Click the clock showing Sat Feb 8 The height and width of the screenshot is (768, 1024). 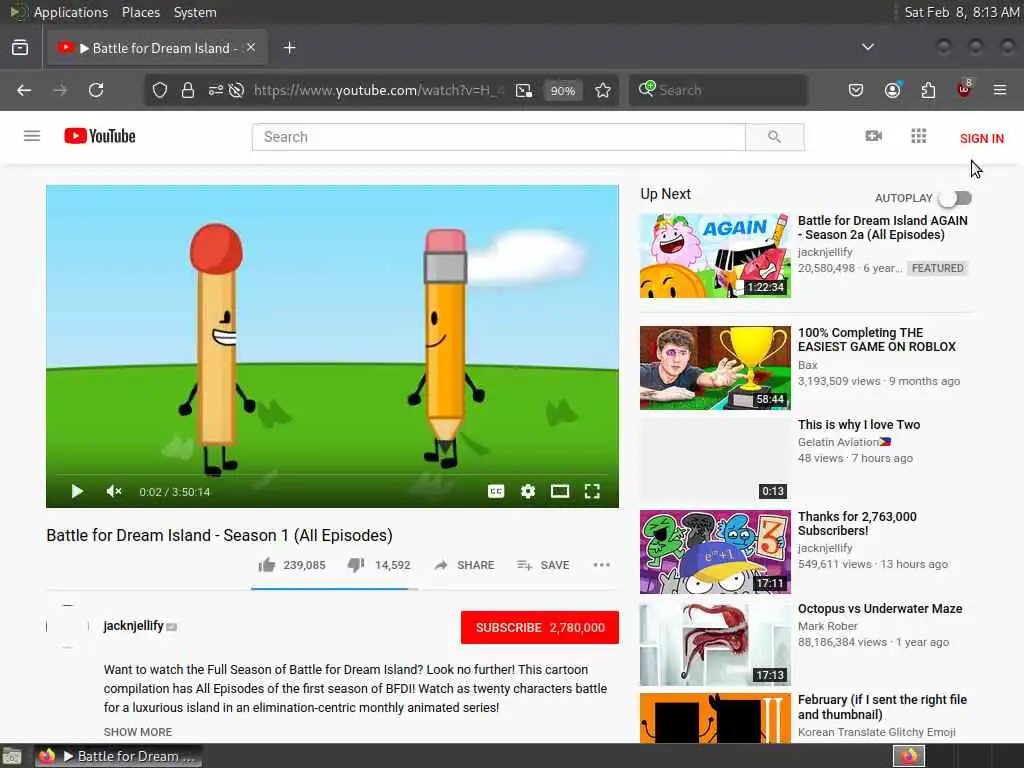point(961,12)
